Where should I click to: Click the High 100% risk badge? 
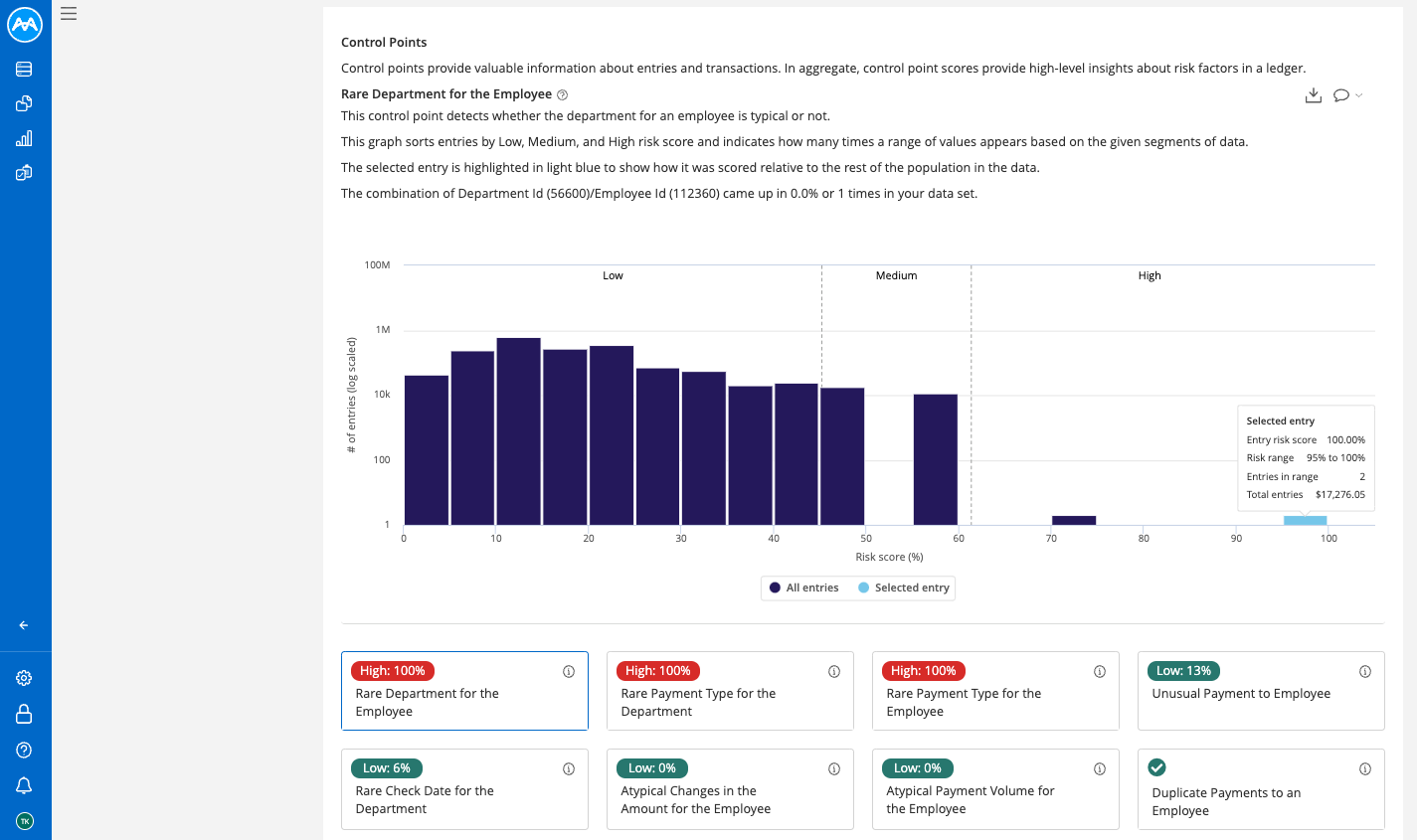[x=392, y=670]
